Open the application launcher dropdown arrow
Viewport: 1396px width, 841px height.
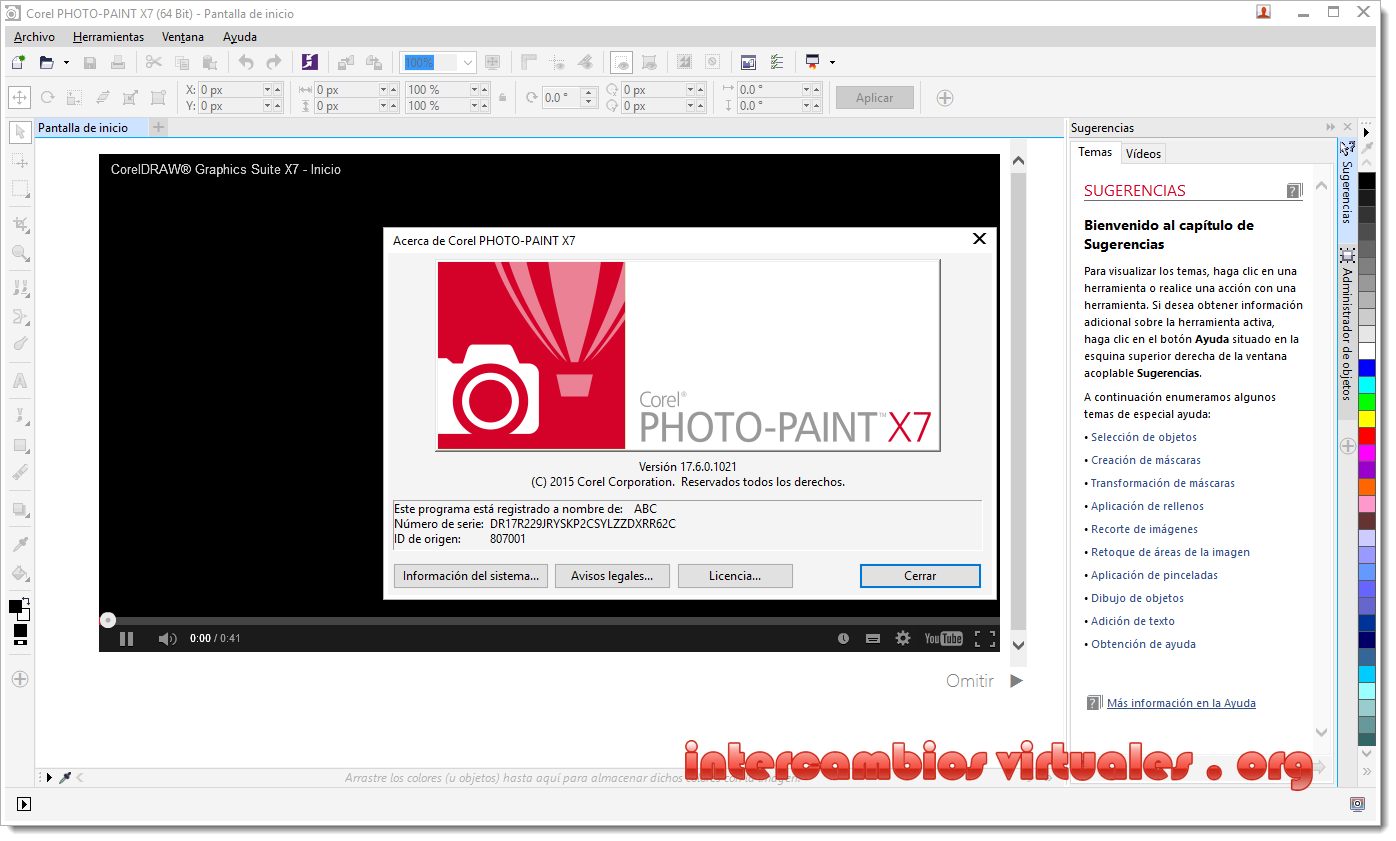pos(832,62)
